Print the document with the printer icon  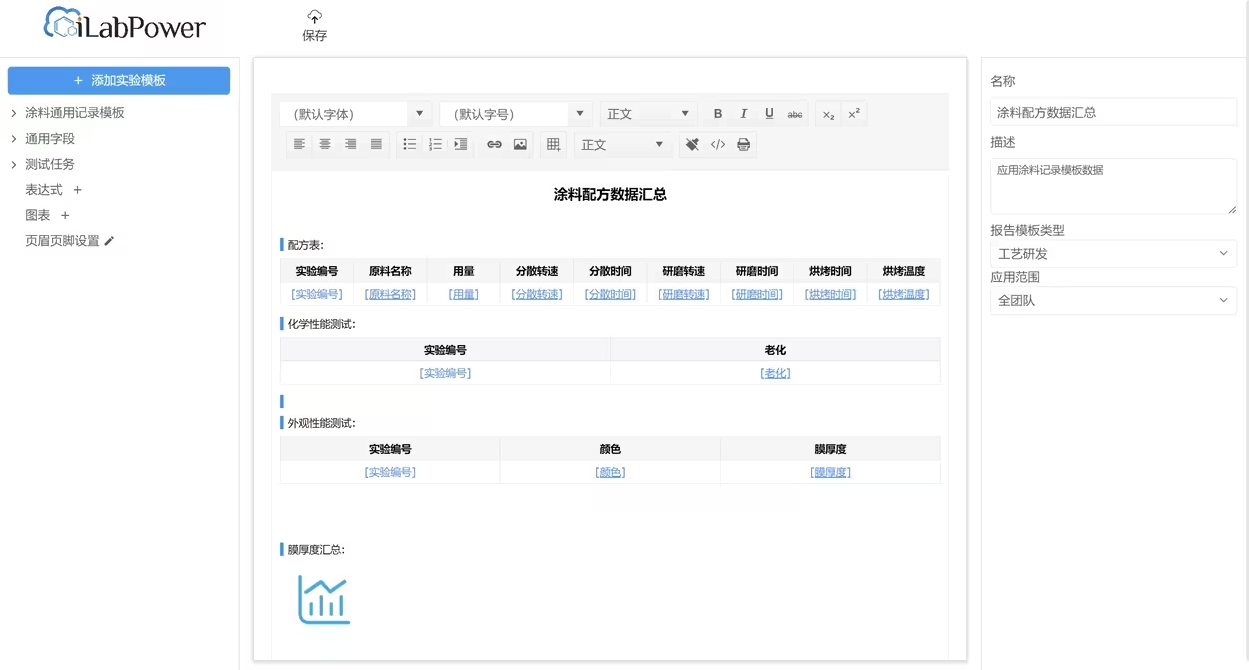click(x=743, y=144)
